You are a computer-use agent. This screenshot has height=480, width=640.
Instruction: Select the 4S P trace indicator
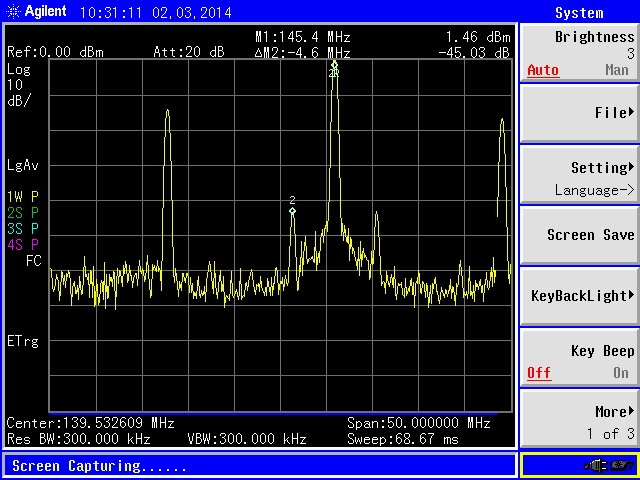point(22,244)
